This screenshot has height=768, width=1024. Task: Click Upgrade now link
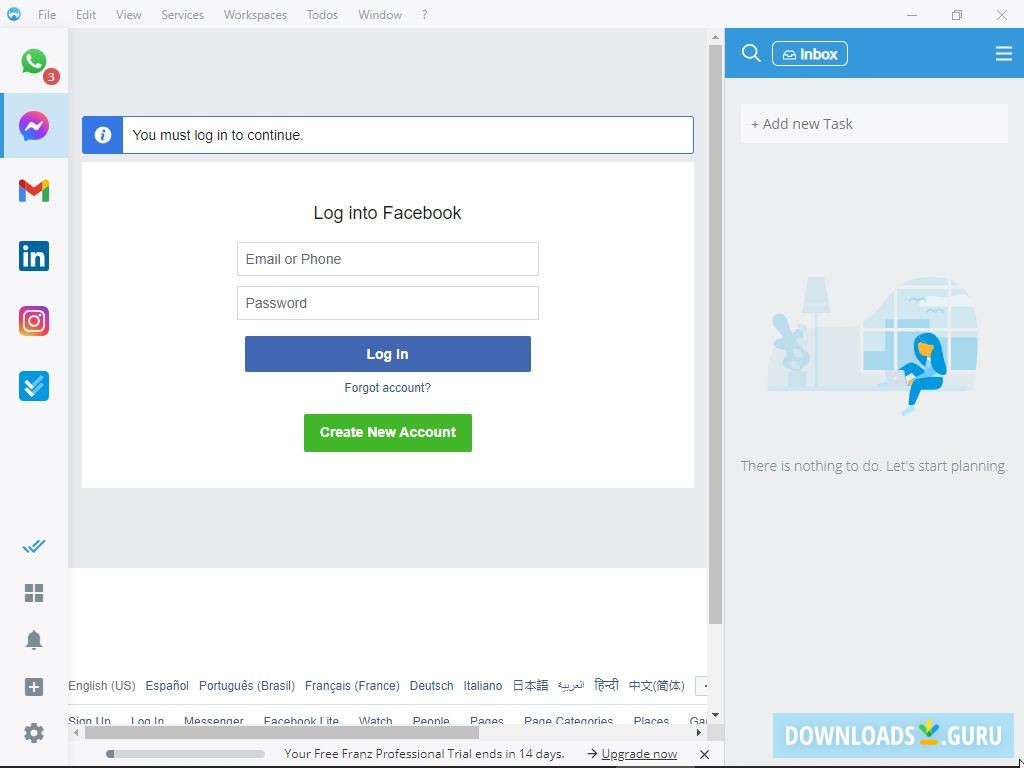[x=639, y=754]
